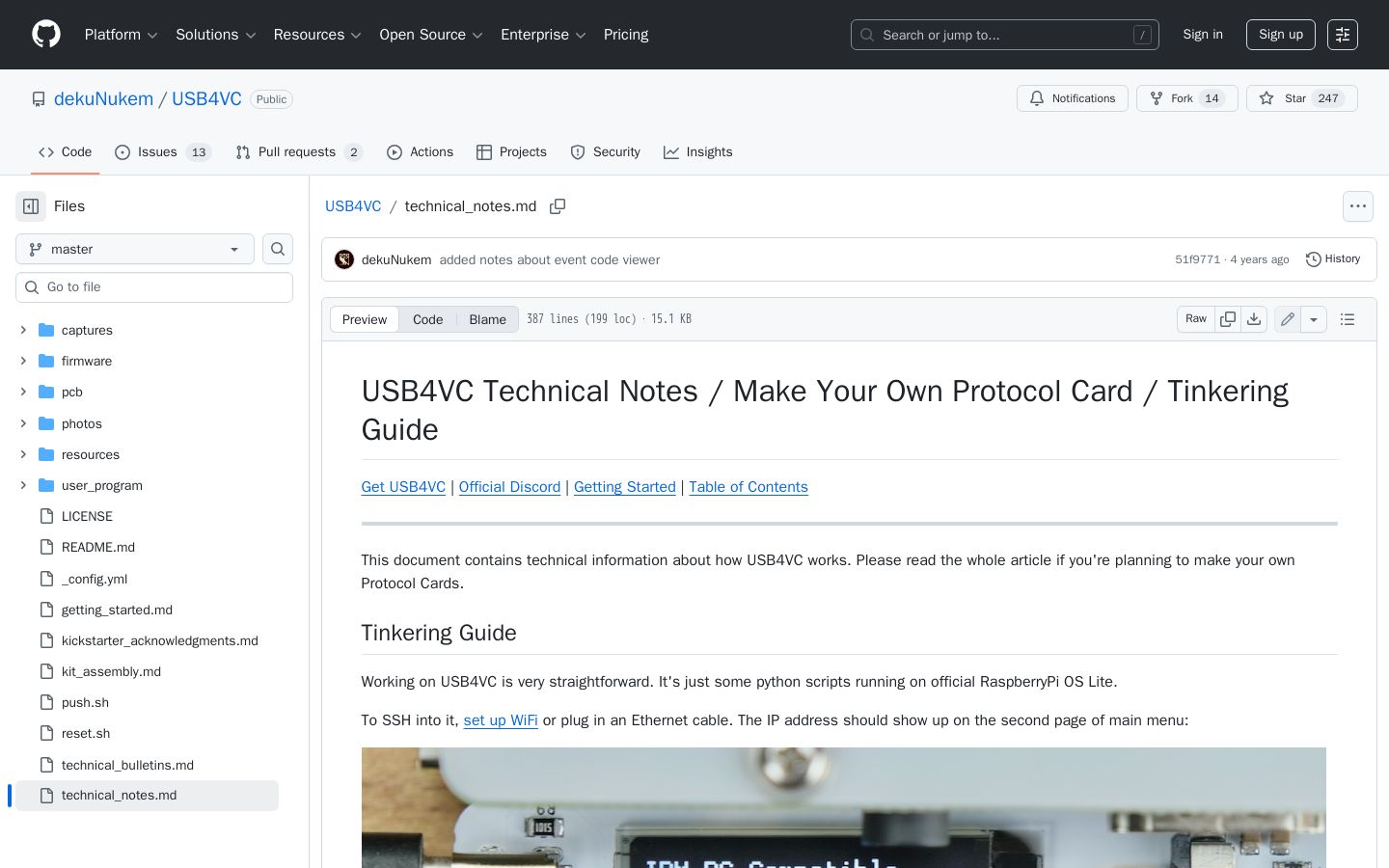The height and width of the screenshot is (868, 1389).
Task: Switch to Code view
Action: (428, 319)
